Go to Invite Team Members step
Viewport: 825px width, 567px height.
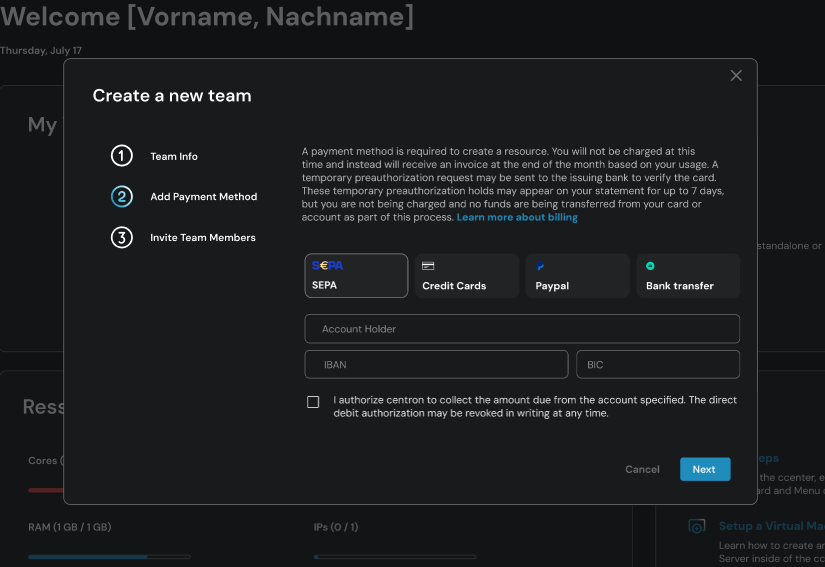pos(202,238)
